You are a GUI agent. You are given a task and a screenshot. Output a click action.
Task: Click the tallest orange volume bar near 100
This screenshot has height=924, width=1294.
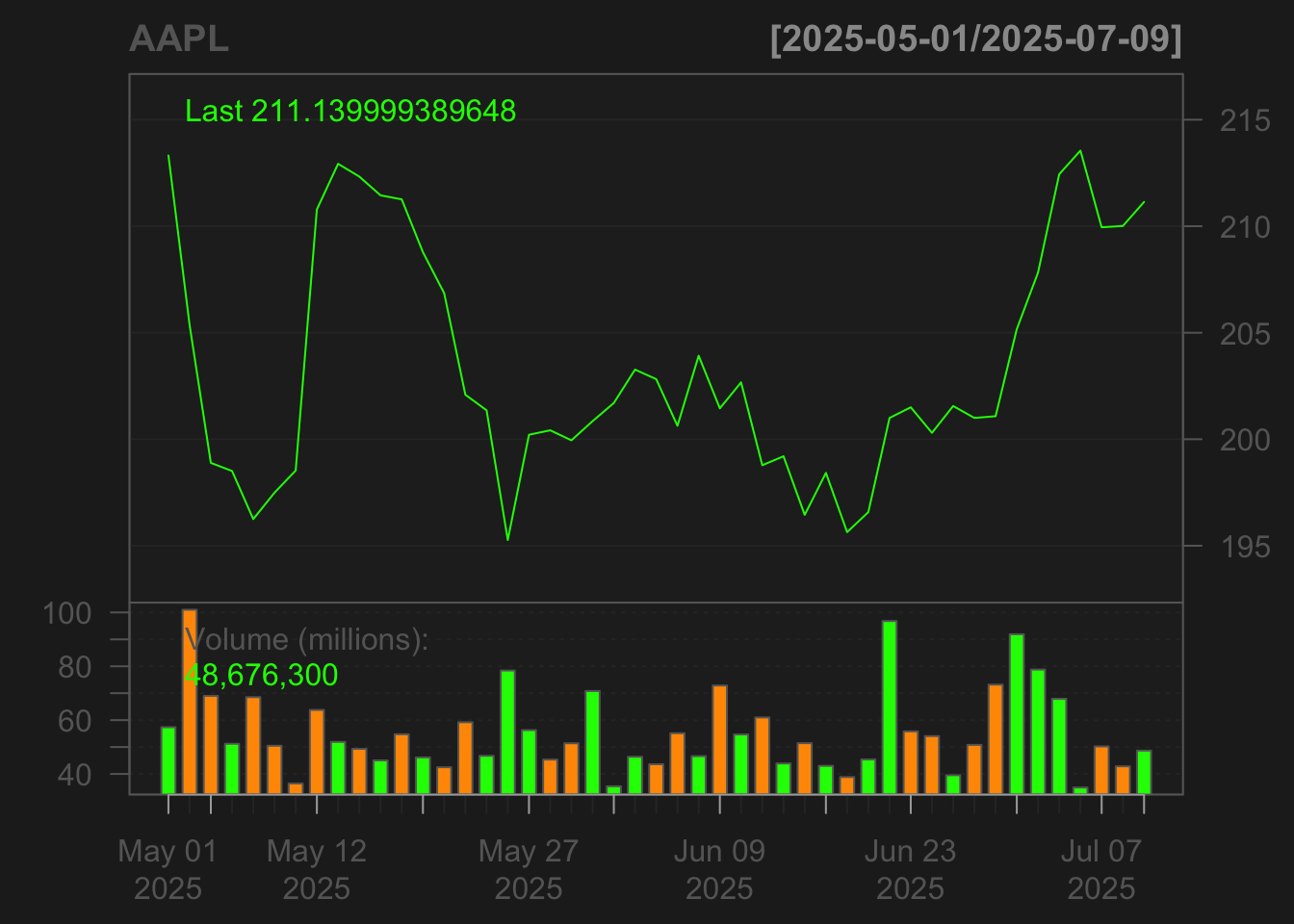point(190,702)
